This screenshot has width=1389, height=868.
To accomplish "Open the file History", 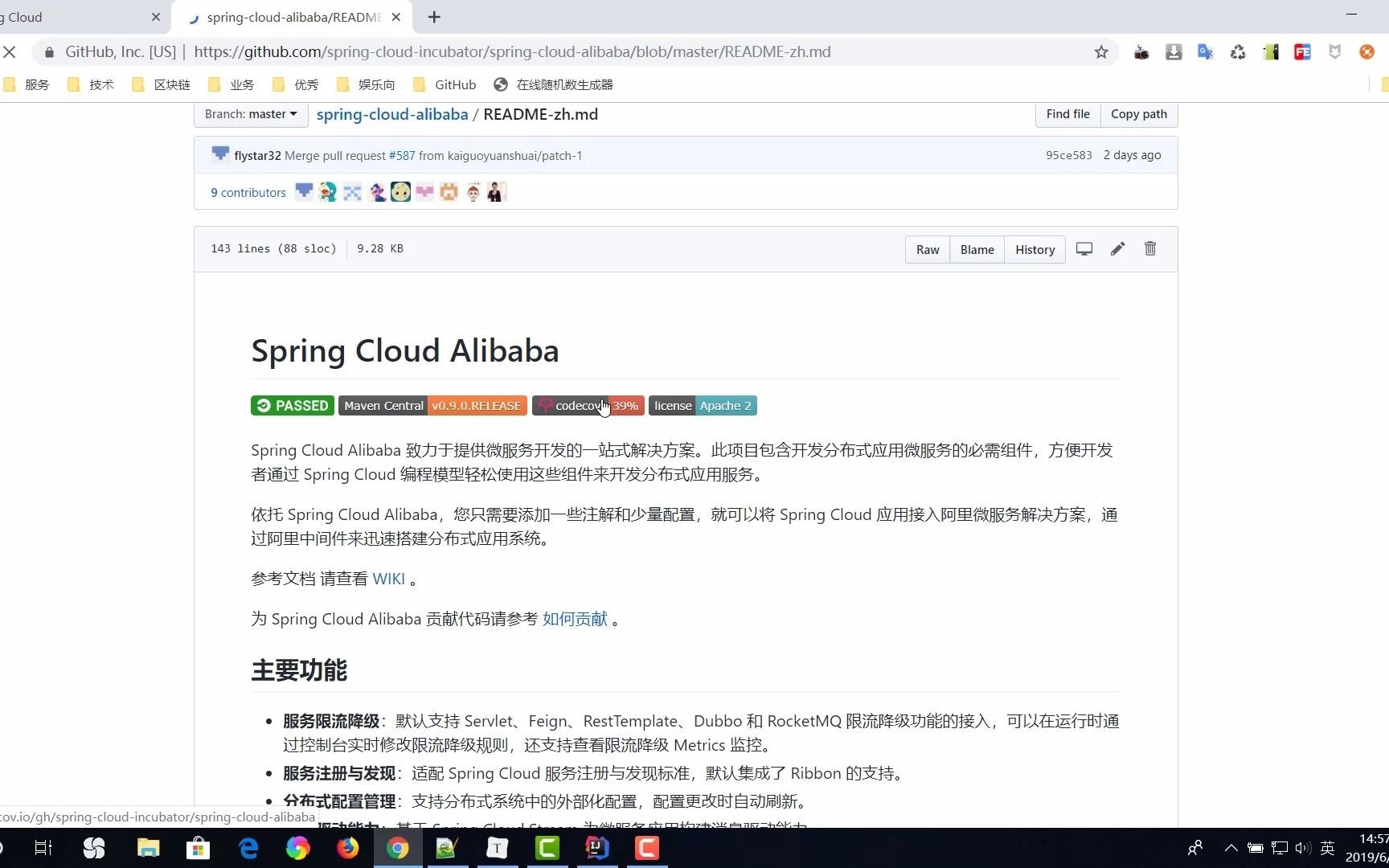I will click(x=1035, y=250).
